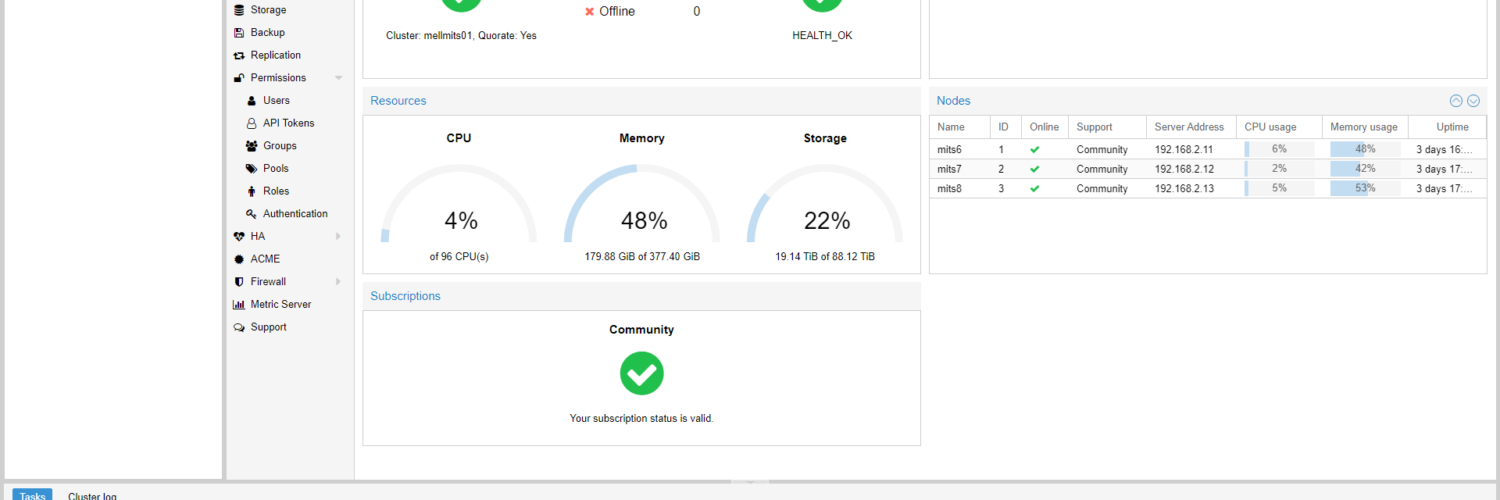Click the Users person icon

(251, 101)
